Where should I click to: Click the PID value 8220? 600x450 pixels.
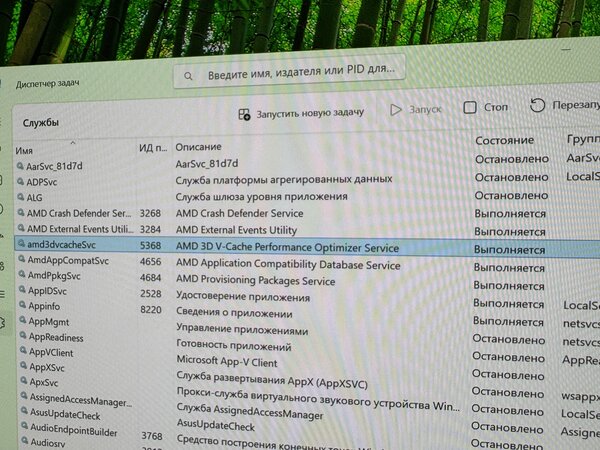pos(151,310)
